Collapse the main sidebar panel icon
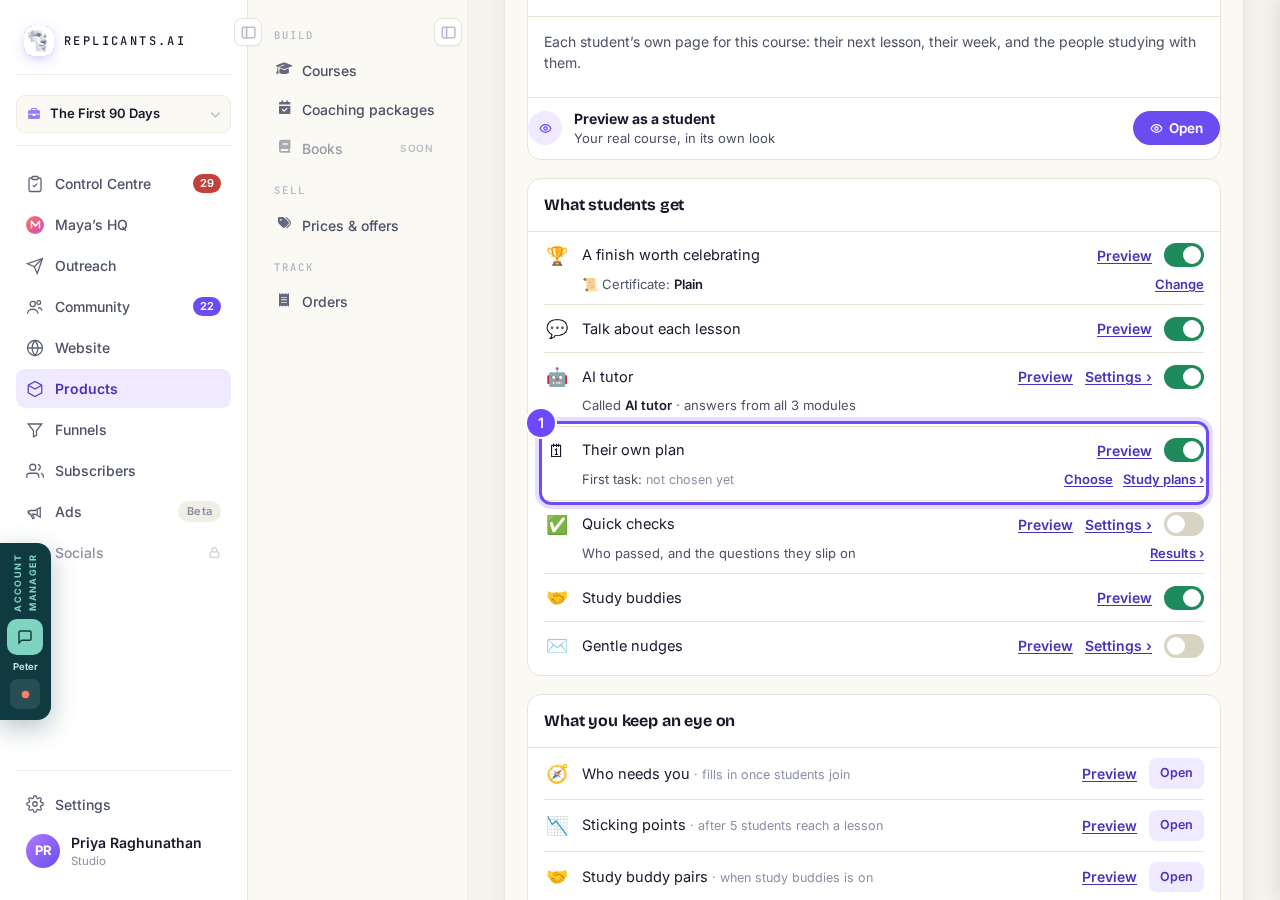Viewport: 1280px width, 900px height. [248, 32]
